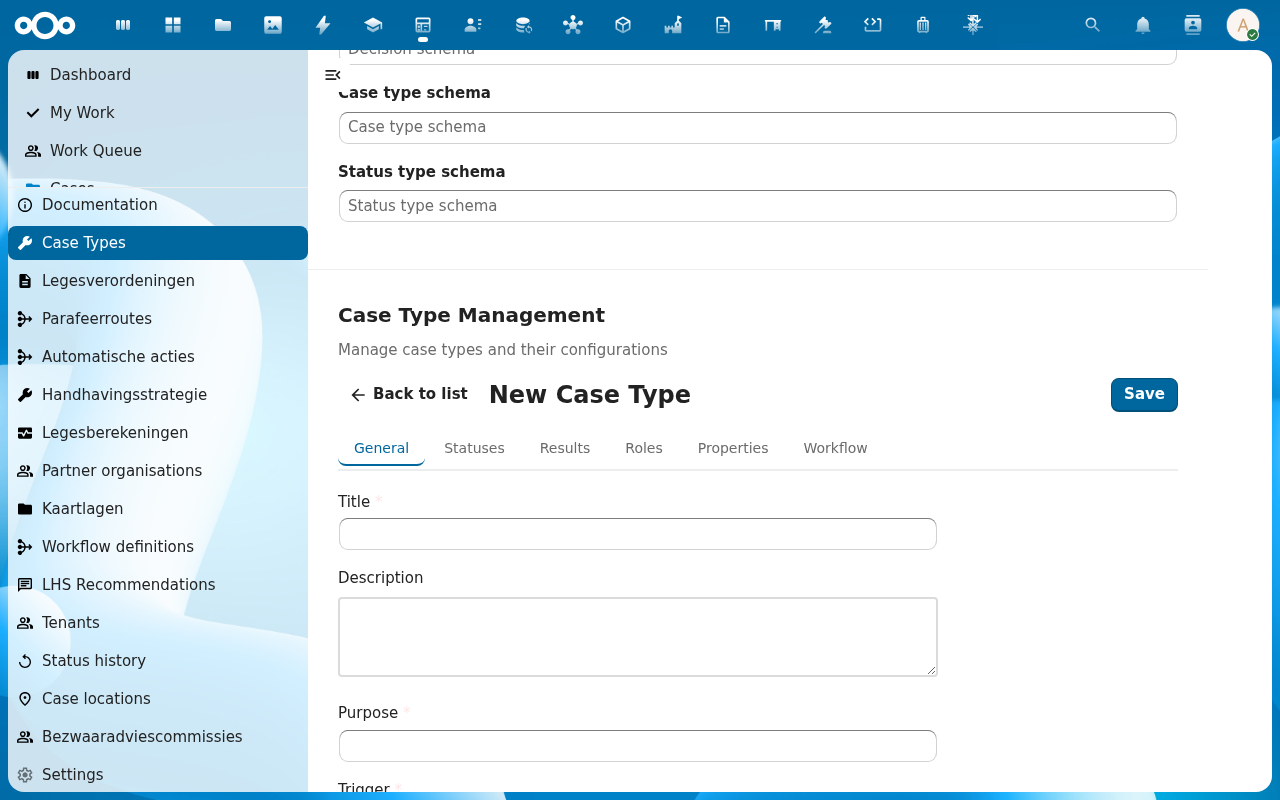Open the notifications bell
1280x800 pixels.
point(1143,25)
